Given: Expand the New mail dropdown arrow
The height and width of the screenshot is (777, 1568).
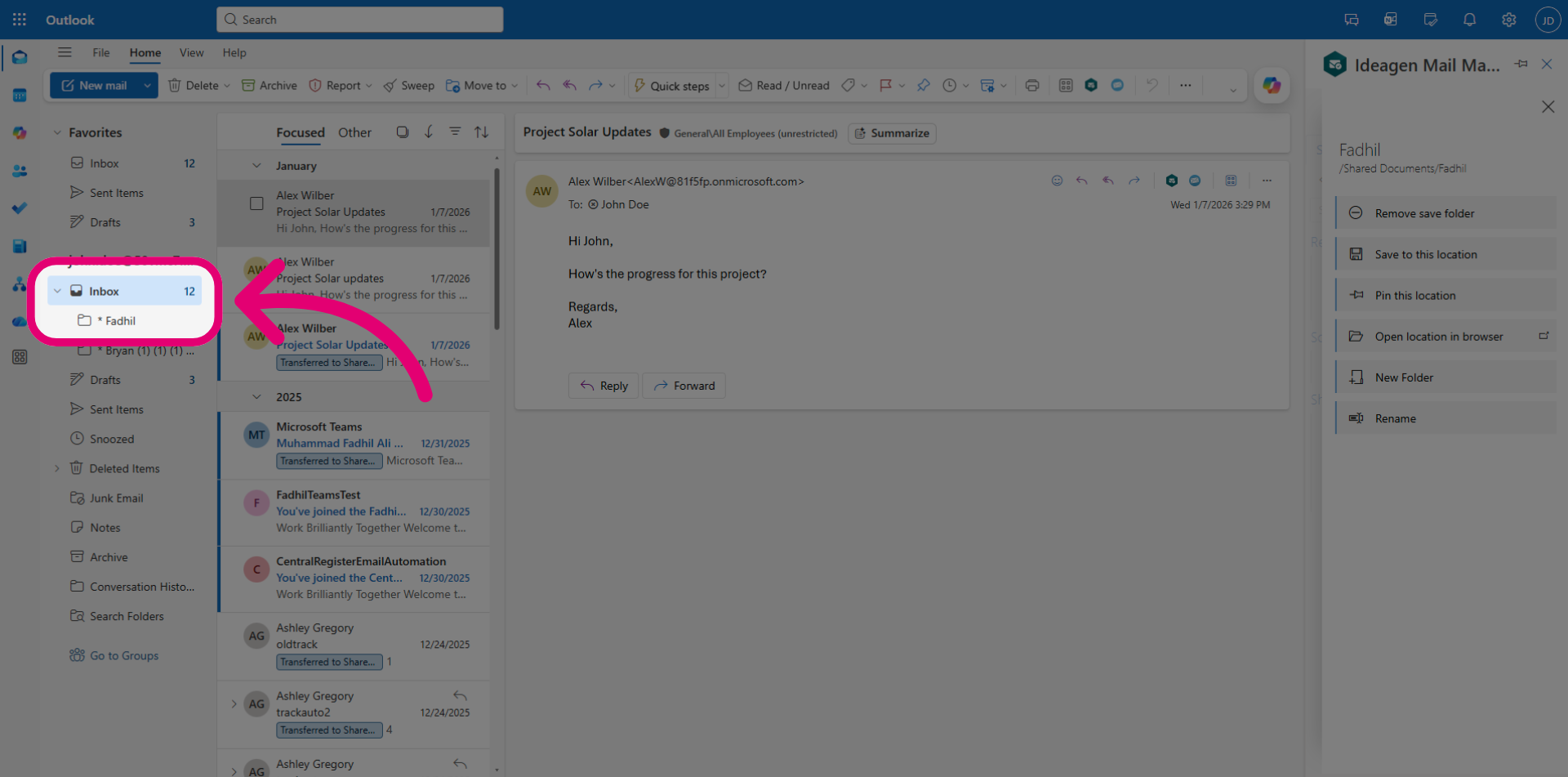Looking at the screenshot, I should (x=147, y=85).
